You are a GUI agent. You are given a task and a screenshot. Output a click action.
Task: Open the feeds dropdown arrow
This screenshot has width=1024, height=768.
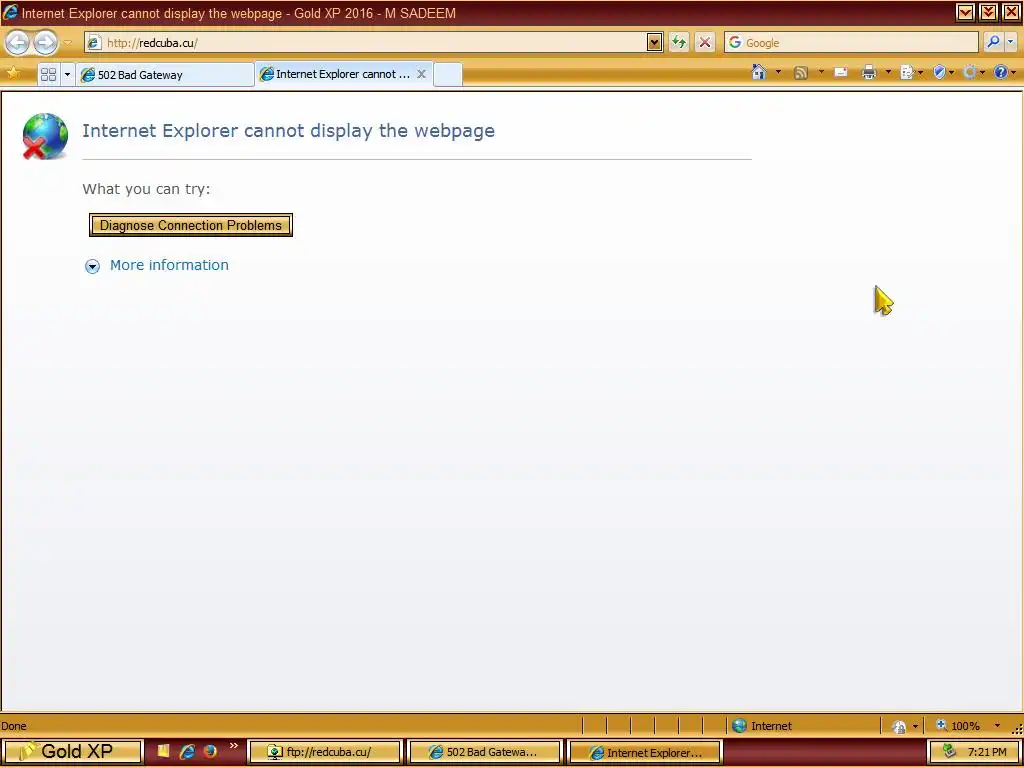821,72
